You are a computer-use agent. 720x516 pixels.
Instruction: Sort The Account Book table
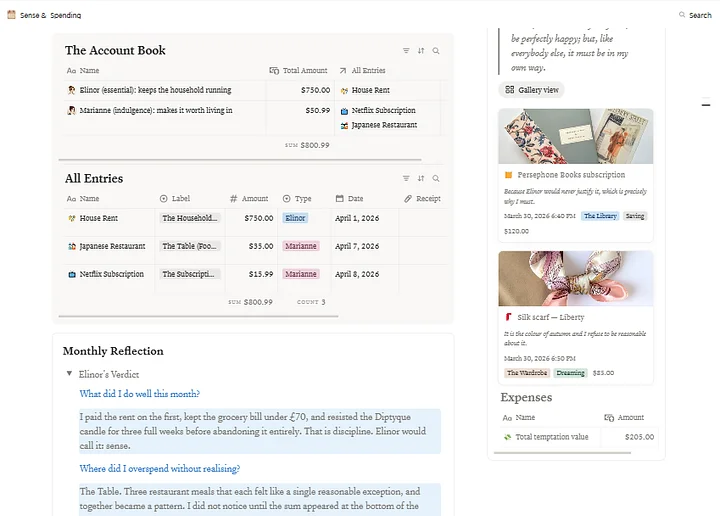(421, 50)
